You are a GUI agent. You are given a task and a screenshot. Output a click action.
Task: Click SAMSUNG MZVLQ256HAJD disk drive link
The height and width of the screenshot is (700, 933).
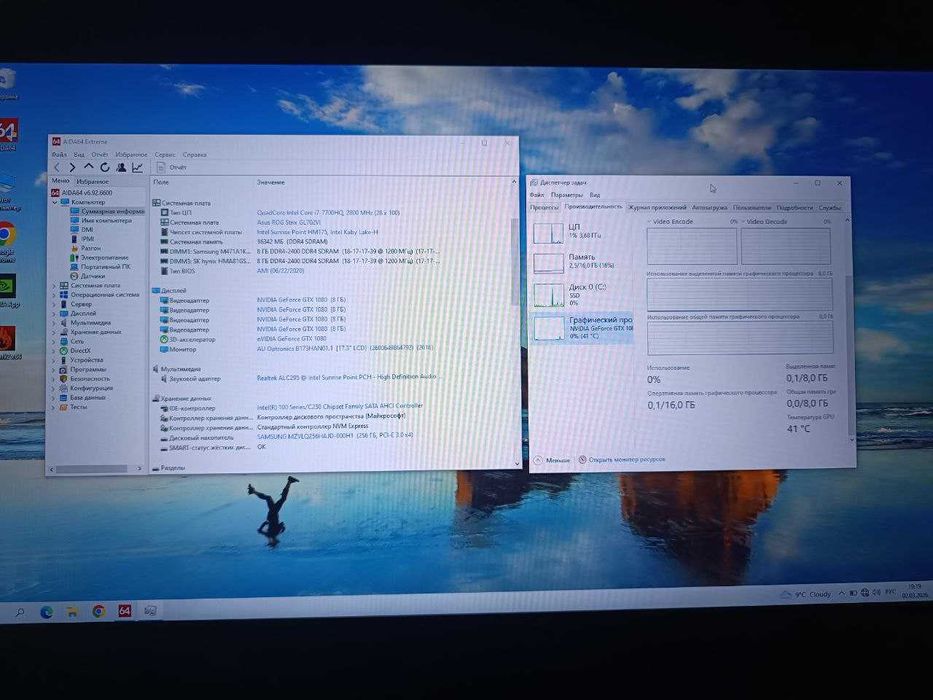tap(334, 436)
